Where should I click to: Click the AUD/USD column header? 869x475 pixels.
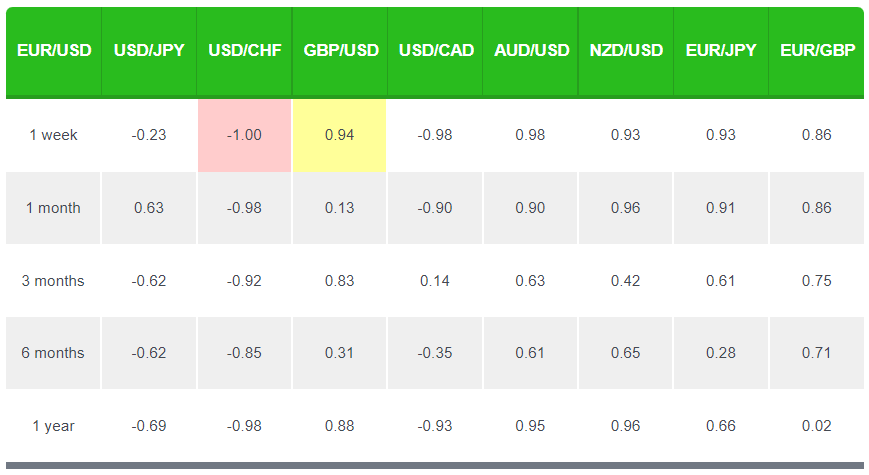click(x=531, y=50)
